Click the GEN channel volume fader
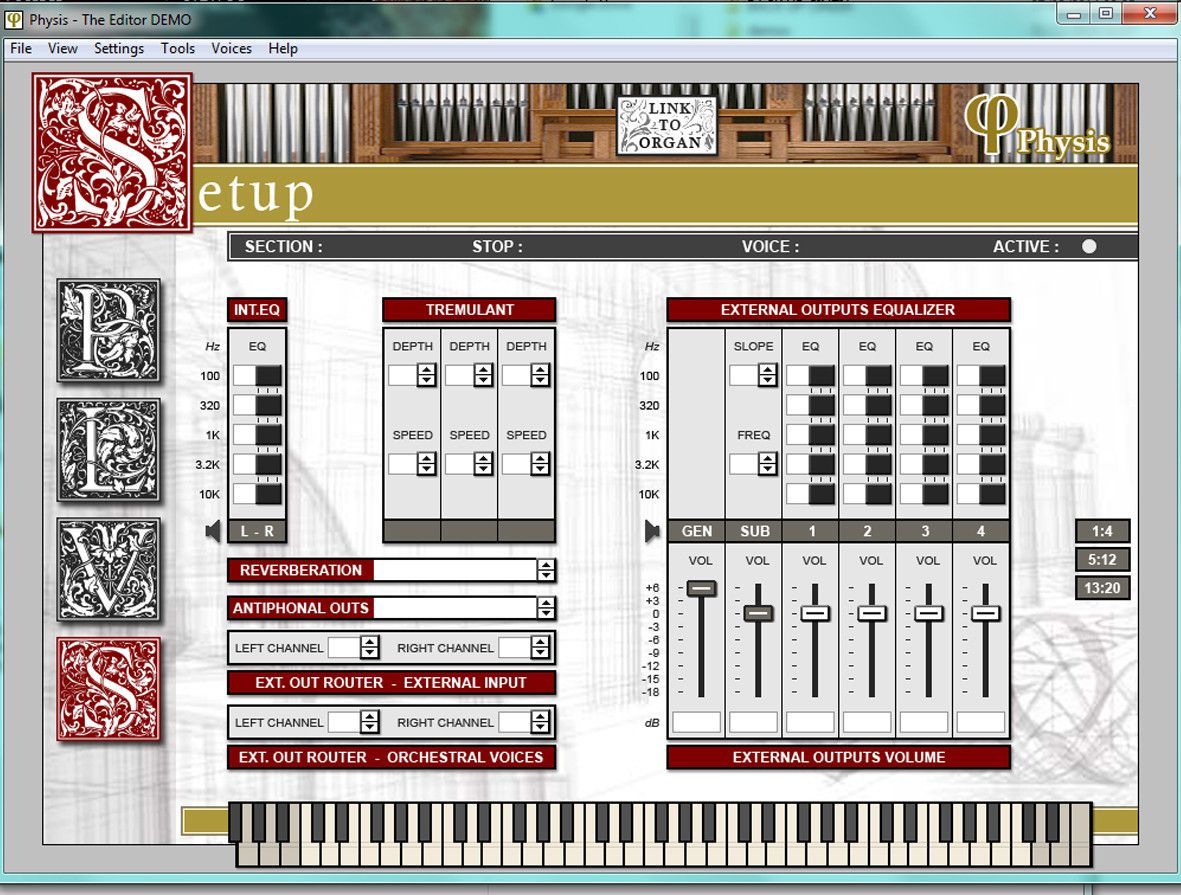 click(x=701, y=590)
